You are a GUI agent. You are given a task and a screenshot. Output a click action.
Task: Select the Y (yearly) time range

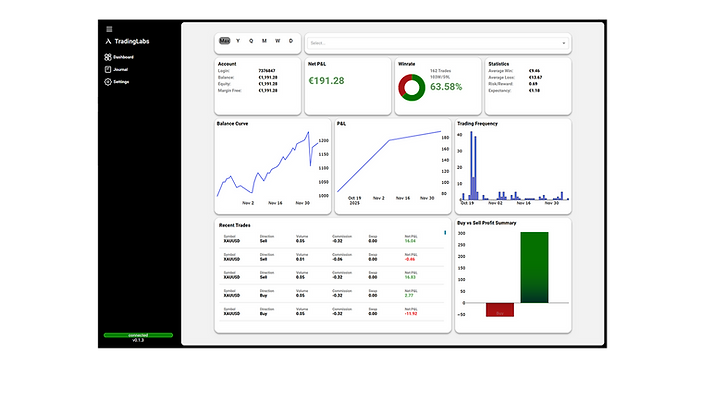click(238, 41)
